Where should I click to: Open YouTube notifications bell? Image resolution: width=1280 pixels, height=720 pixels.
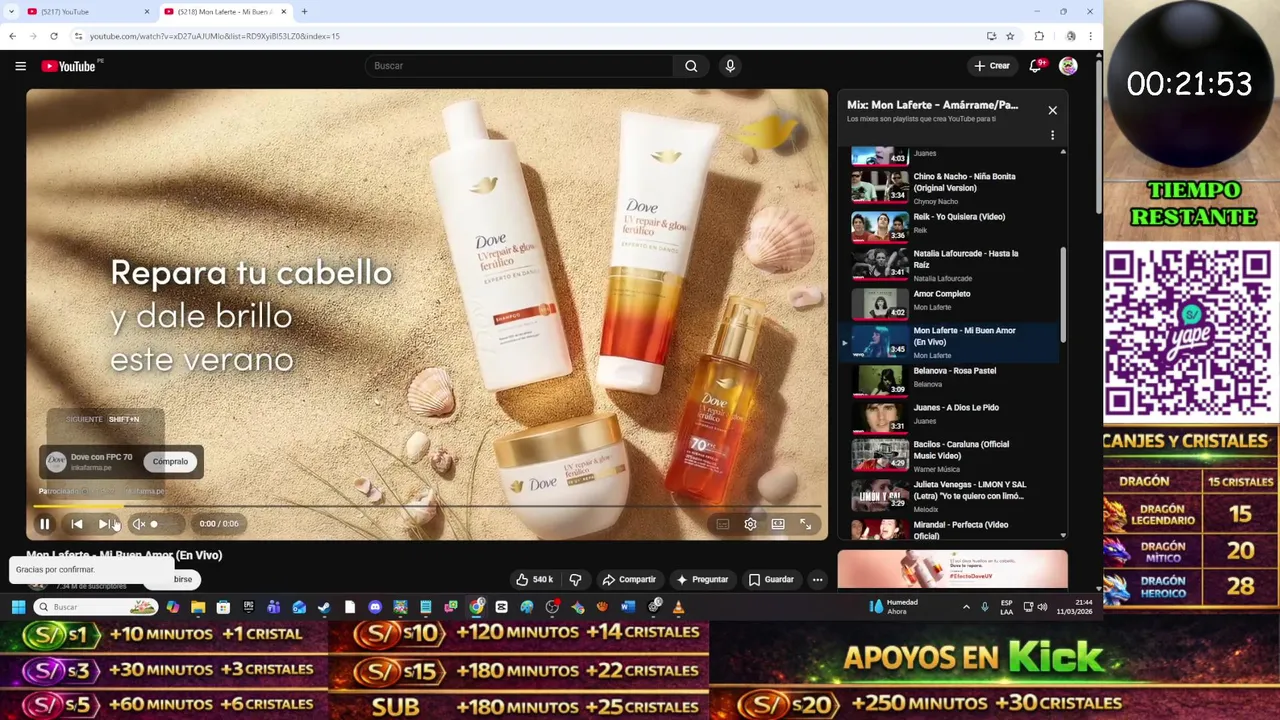tap(1035, 66)
